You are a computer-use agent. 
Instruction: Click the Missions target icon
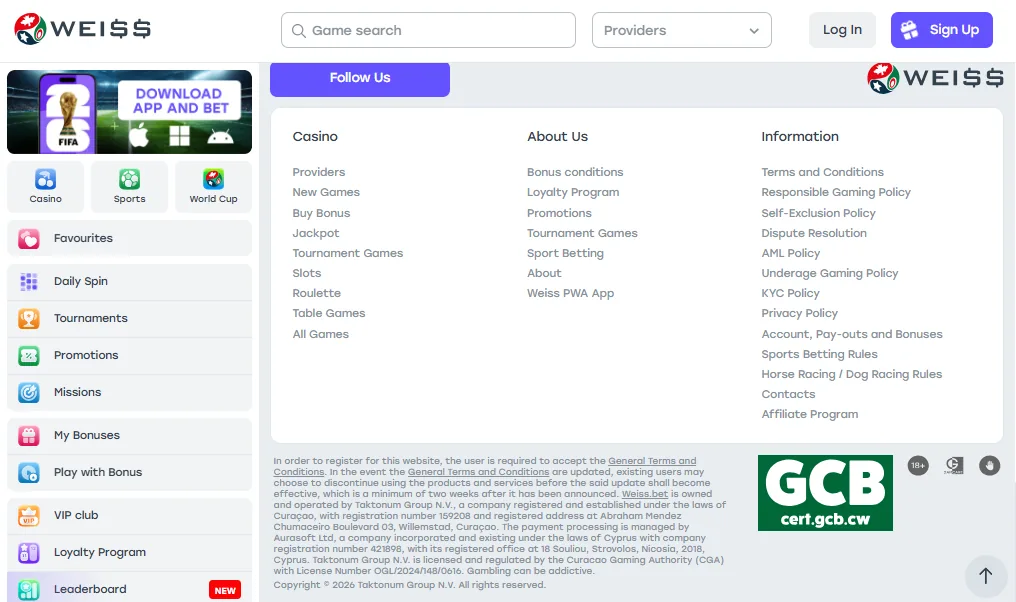point(29,392)
